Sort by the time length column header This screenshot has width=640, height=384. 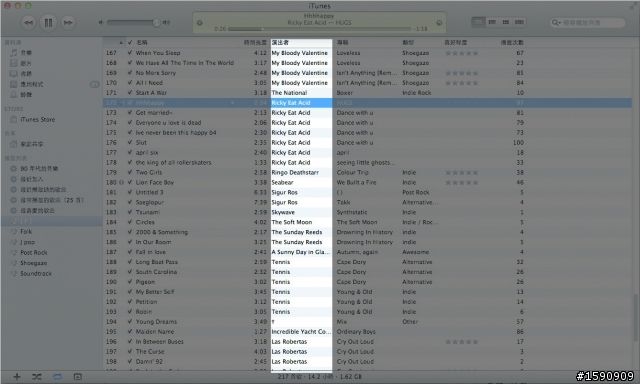255,42
